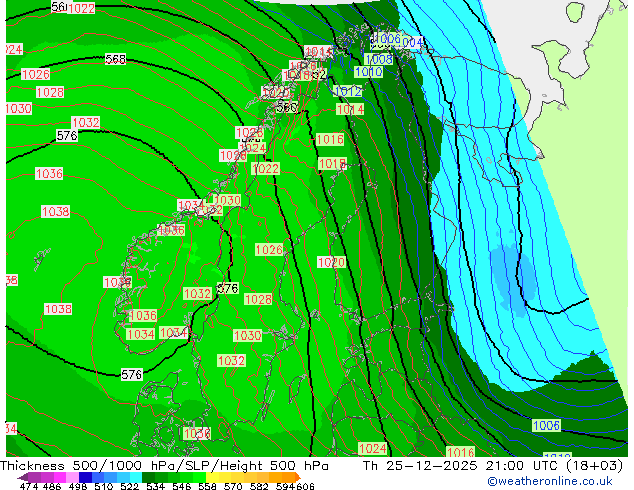This screenshot has height=490, width=634.
Task: Click the legend value 474
Action: 28,486
